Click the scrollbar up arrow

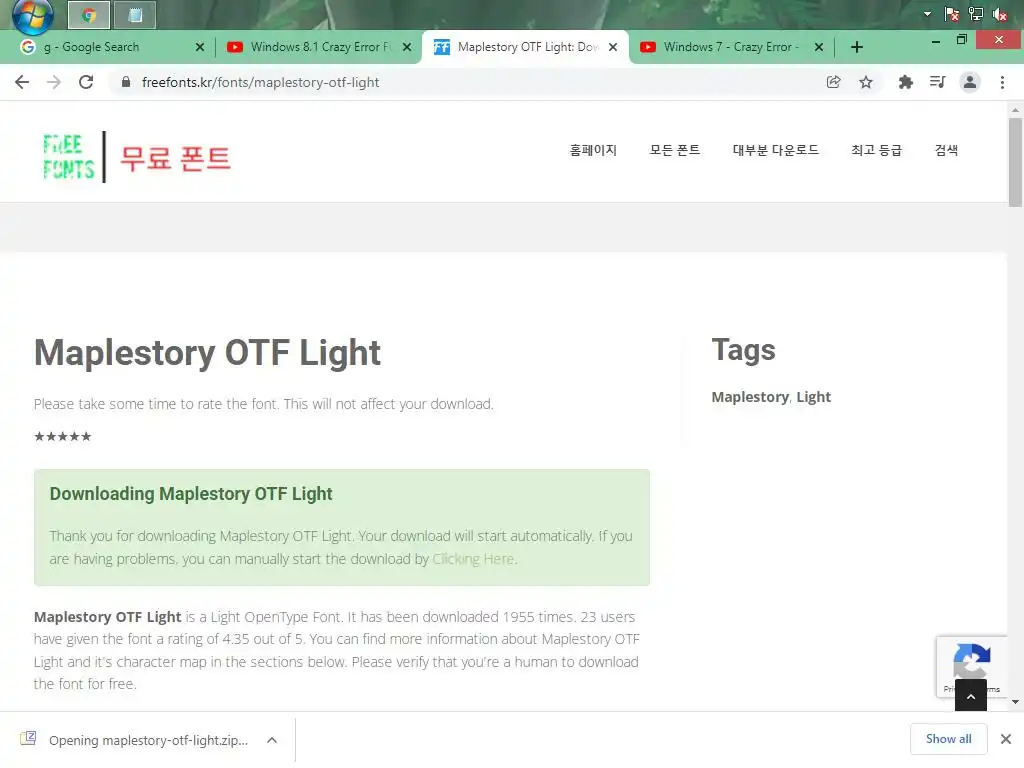click(1015, 110)
